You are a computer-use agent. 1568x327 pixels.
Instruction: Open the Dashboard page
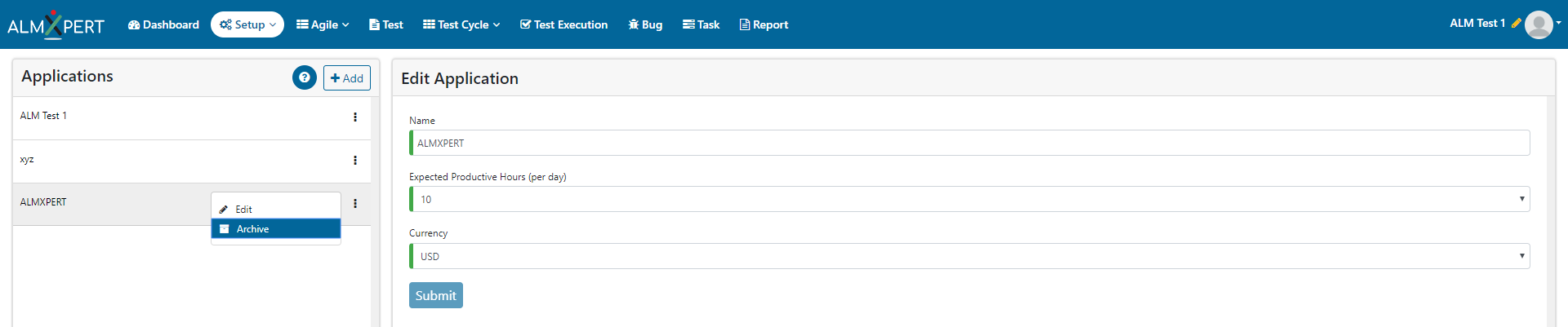coord(163,24)
